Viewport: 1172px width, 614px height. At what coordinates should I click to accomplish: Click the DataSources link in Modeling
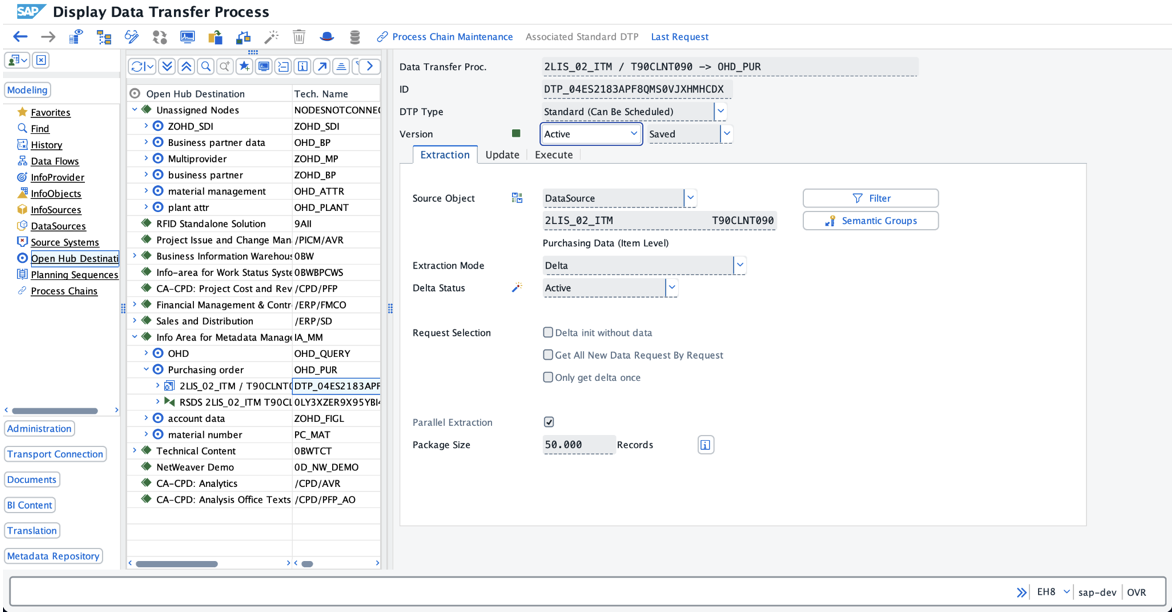58,226
